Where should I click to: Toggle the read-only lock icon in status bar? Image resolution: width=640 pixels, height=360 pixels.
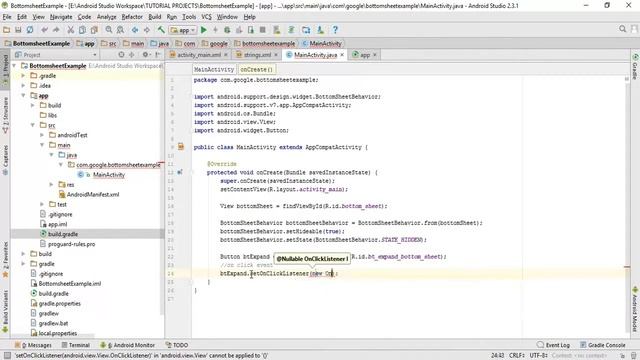pyautogui.click(x=623, y=356)
